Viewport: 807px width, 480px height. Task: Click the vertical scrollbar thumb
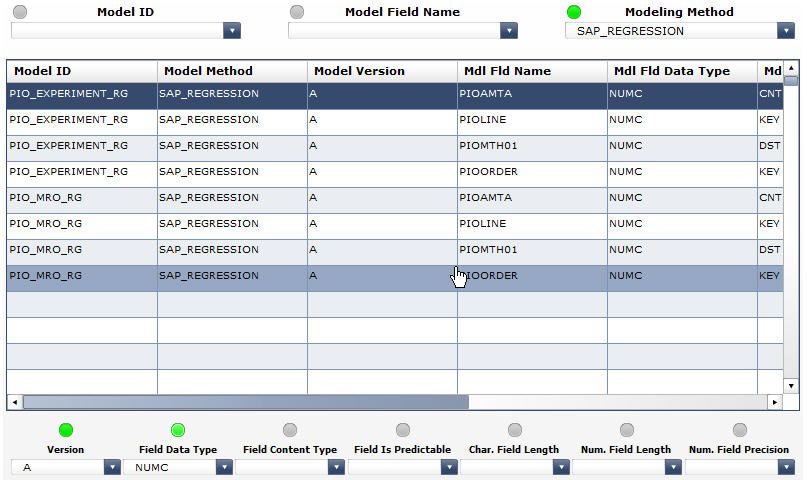tap(791, 80)
